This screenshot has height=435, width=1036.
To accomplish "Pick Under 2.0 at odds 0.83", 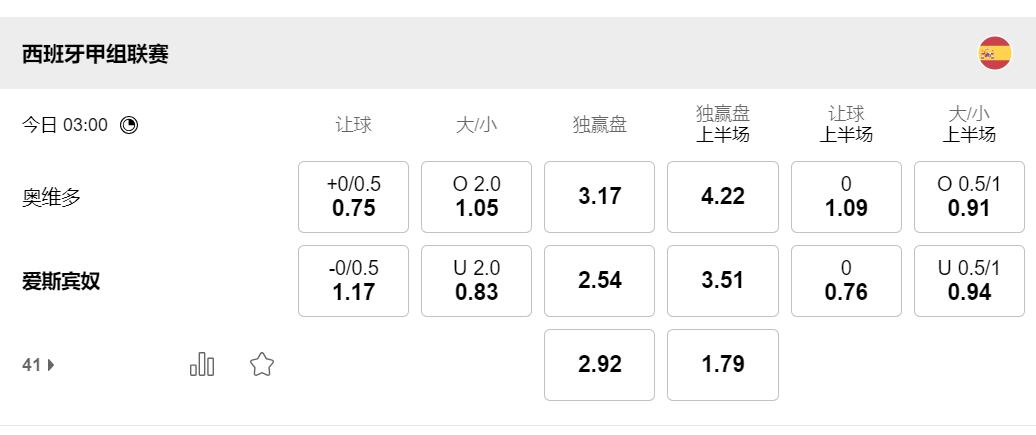I will [476, 281].
